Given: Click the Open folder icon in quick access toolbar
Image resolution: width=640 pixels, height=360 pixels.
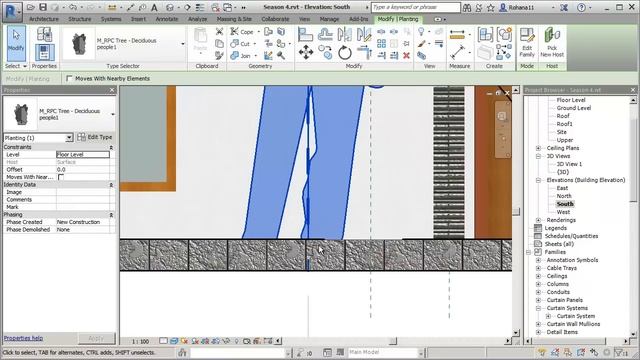Looking at the screenshot, I should click(31, 7).
